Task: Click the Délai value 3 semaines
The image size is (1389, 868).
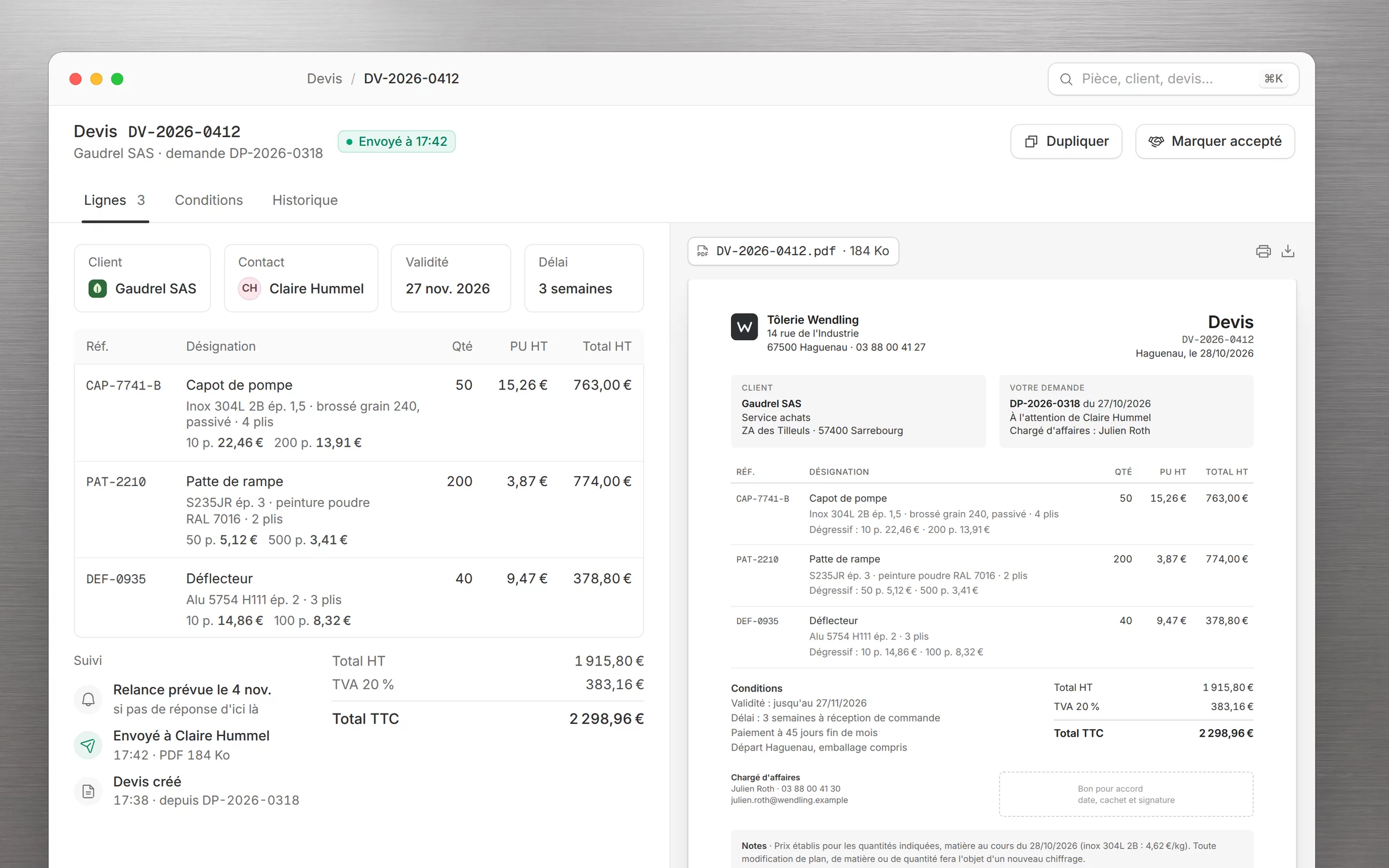Action: [575, 289]
